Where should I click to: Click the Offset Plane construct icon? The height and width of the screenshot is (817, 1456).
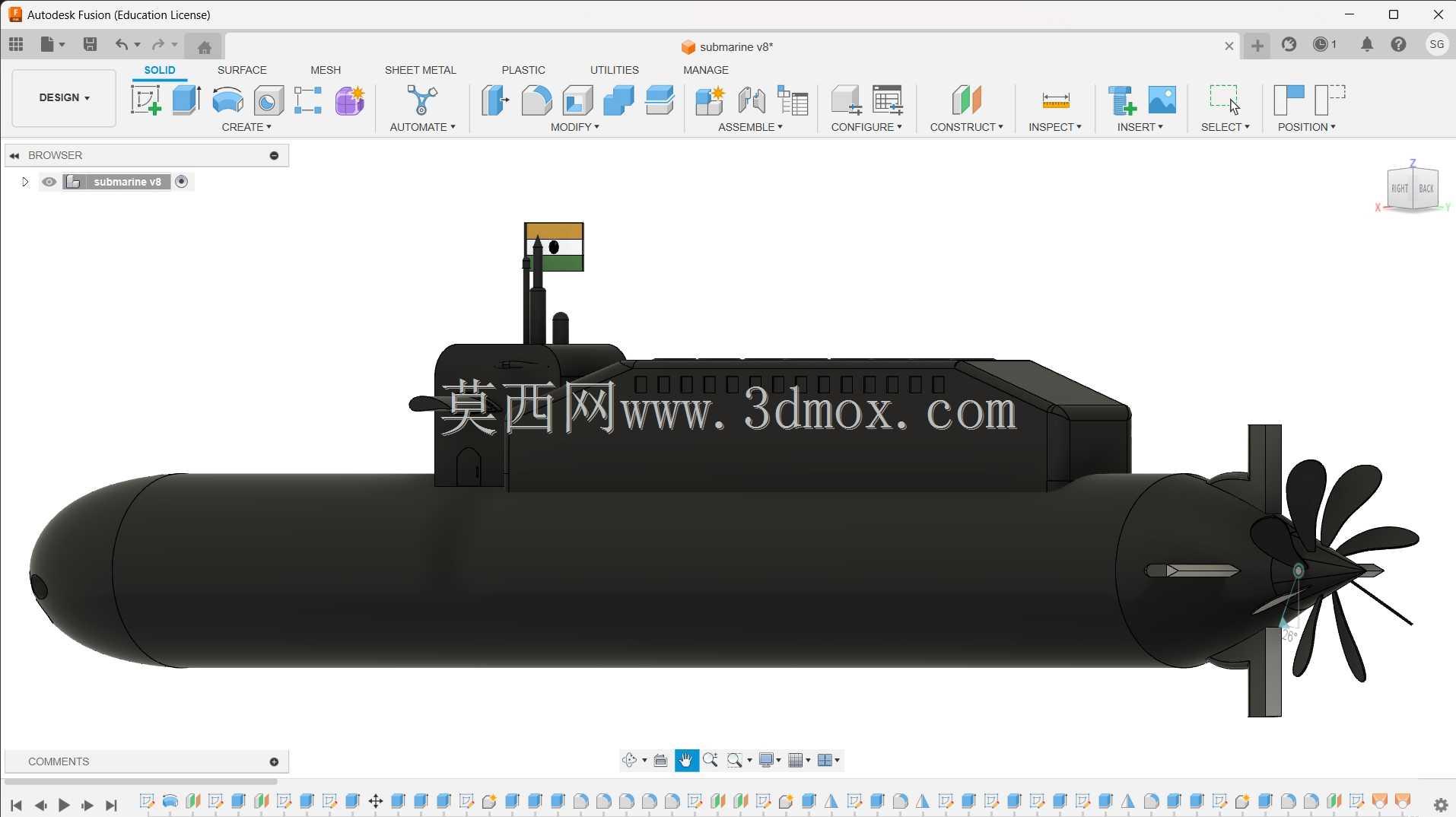pos(967,100)
